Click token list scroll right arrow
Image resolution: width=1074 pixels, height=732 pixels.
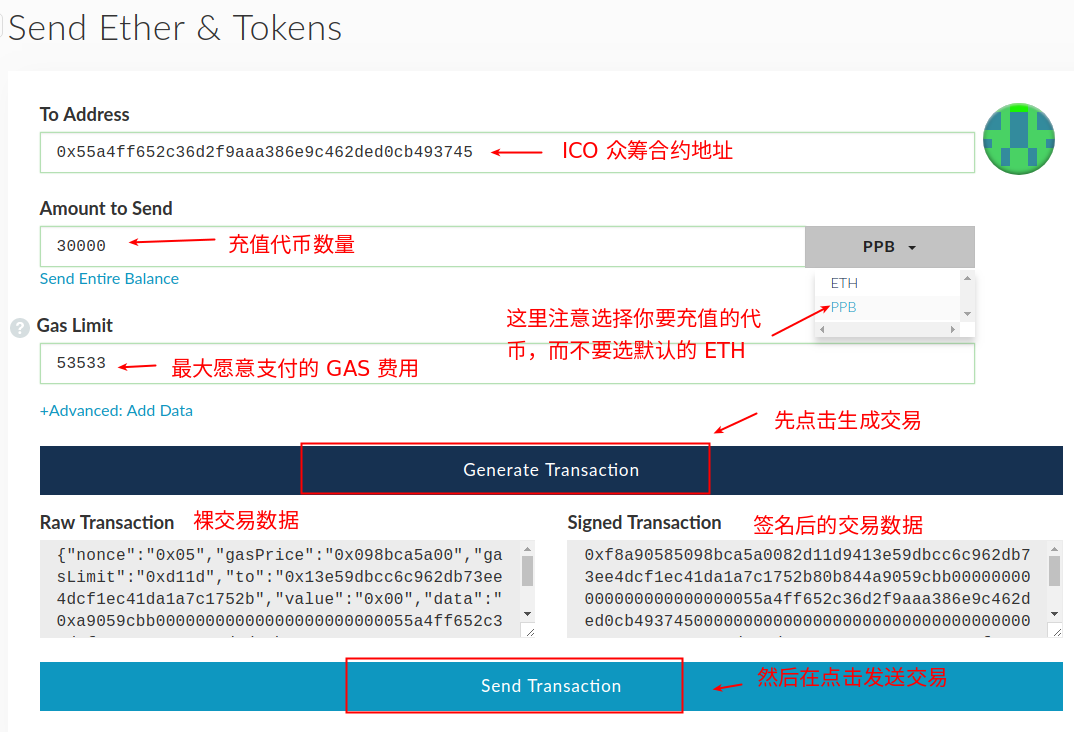point(953,329)
